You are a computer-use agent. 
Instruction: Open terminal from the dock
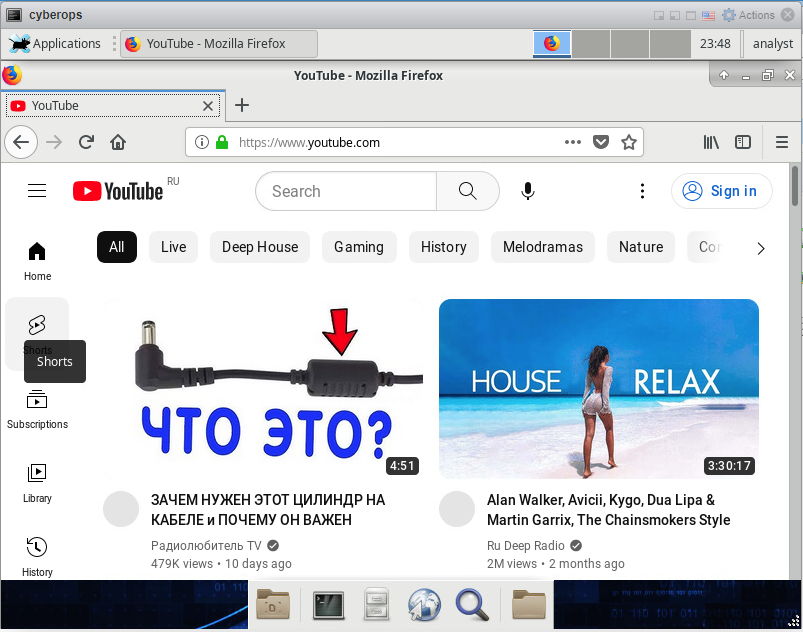(328, 605)
